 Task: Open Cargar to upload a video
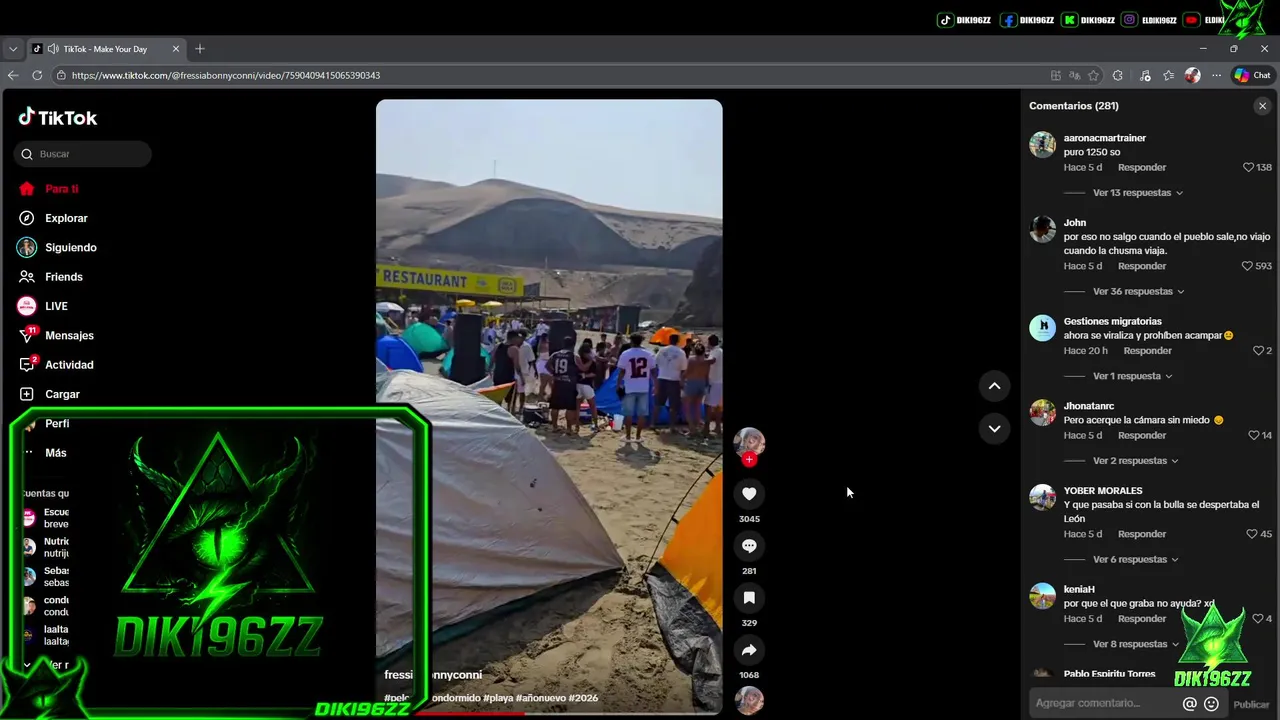pyautogui.click(x=62, y=394)
